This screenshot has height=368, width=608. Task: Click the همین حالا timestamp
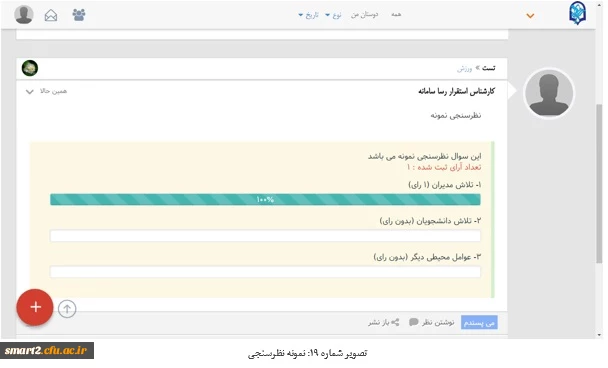point(54,91)
